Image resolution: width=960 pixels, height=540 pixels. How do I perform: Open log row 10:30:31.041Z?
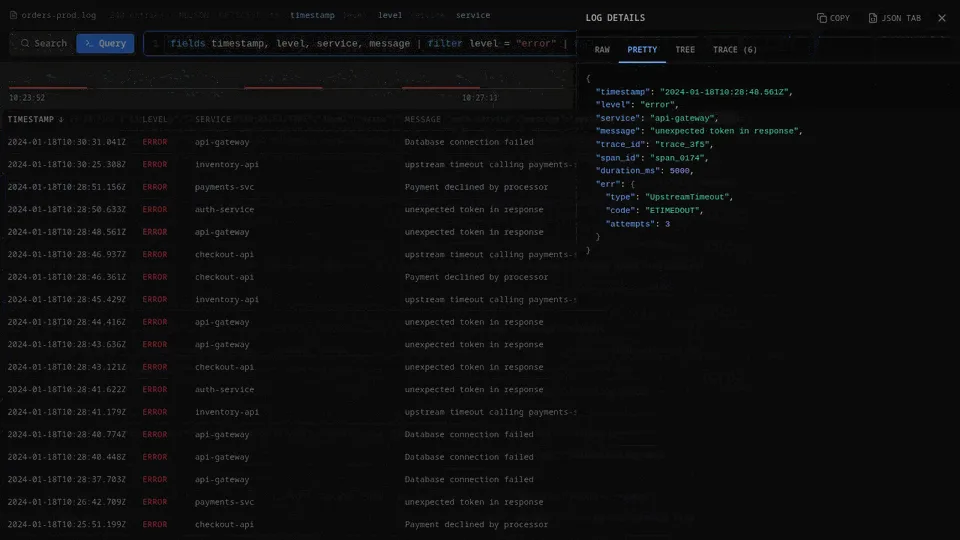tap(288, 142)
